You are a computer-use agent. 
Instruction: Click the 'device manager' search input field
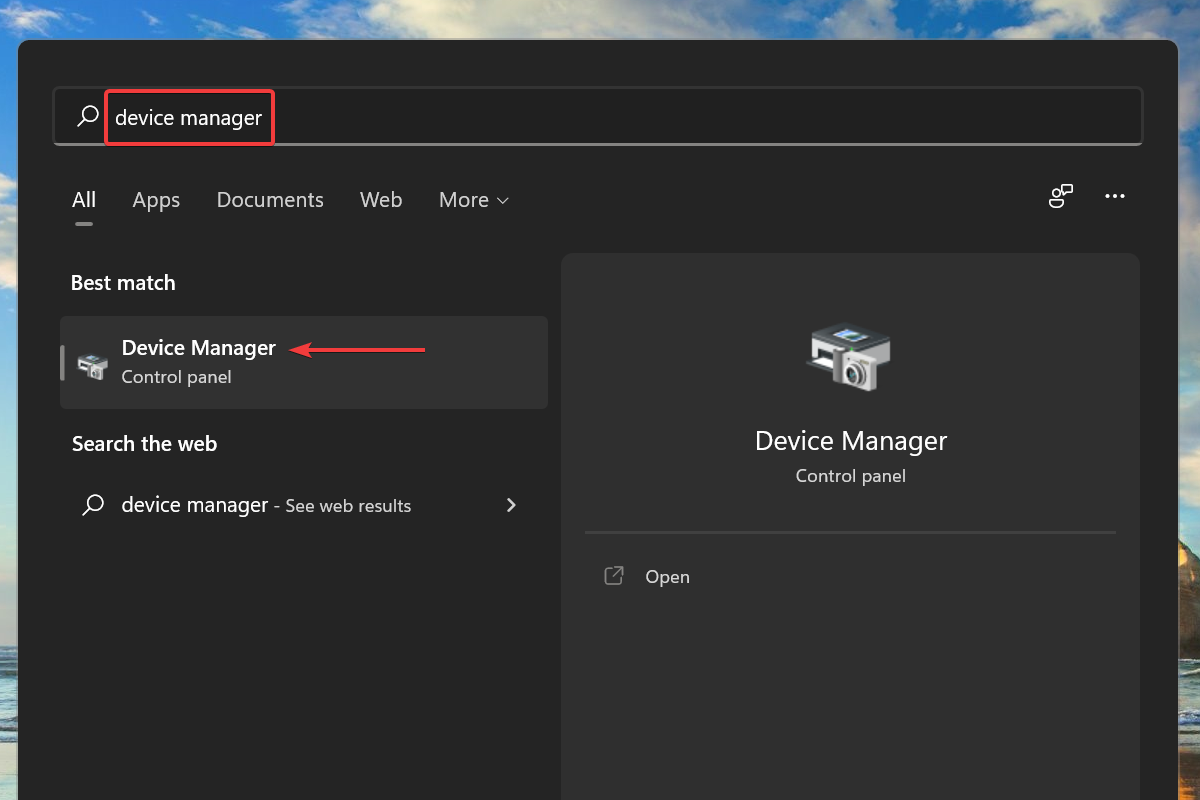pyautogui.click(x=597, y=117)
